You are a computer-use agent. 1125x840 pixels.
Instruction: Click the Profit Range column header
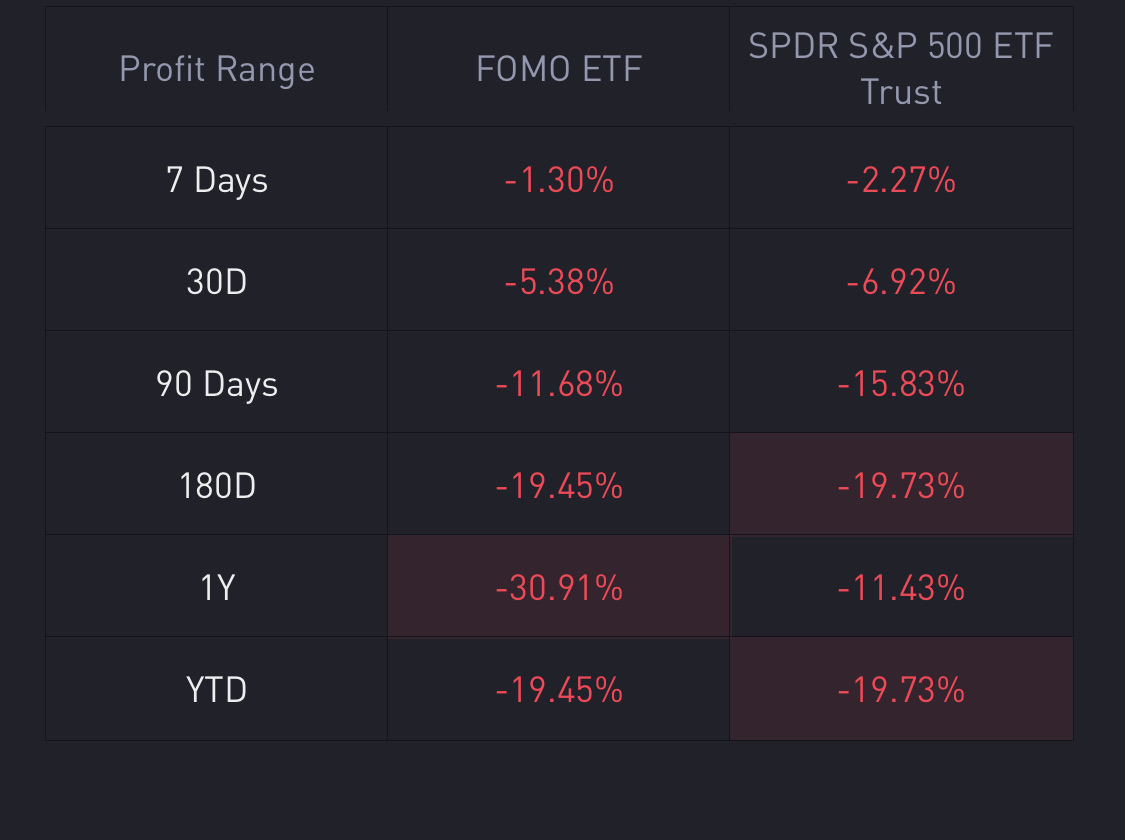click(217, 69)
